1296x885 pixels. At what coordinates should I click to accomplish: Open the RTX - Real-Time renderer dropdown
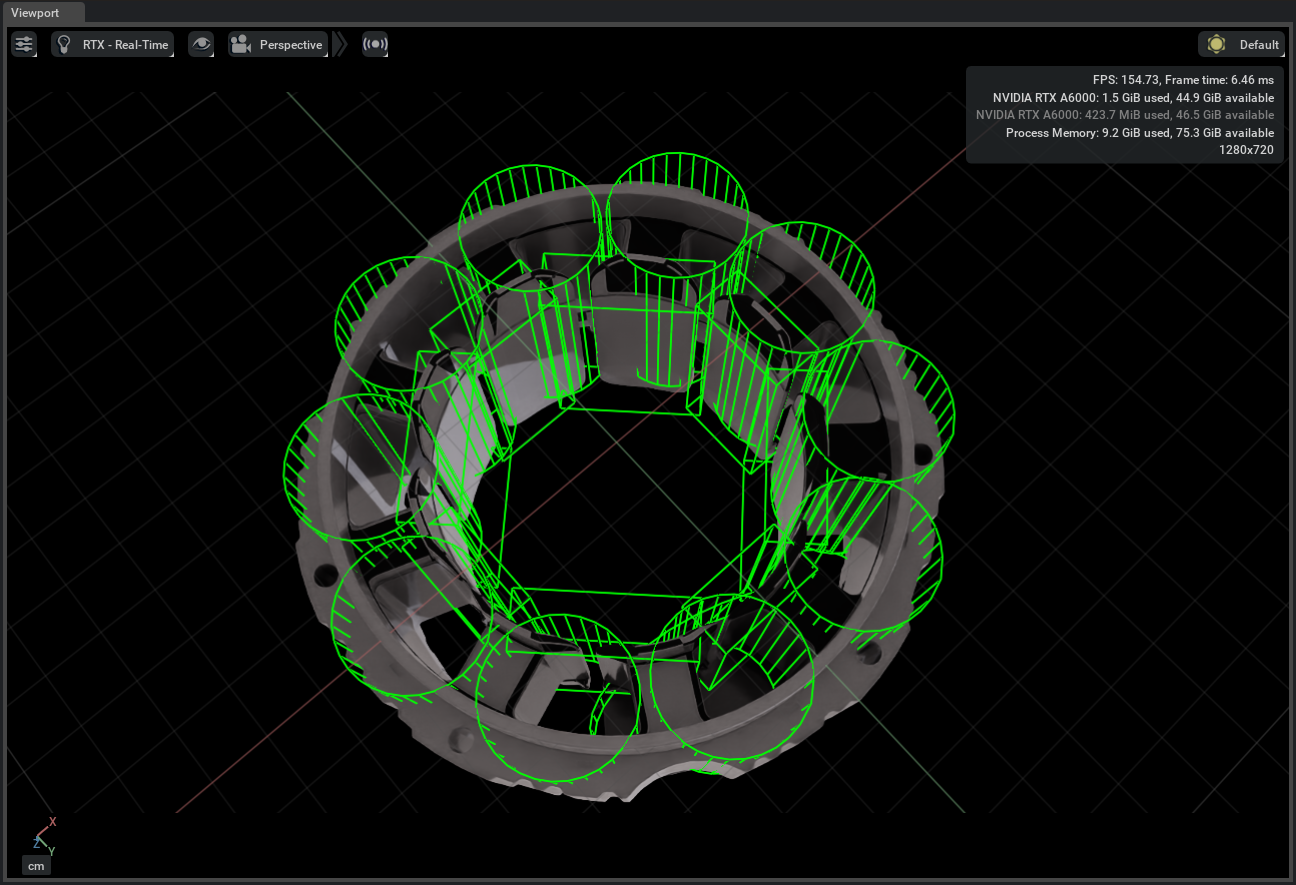125,44
